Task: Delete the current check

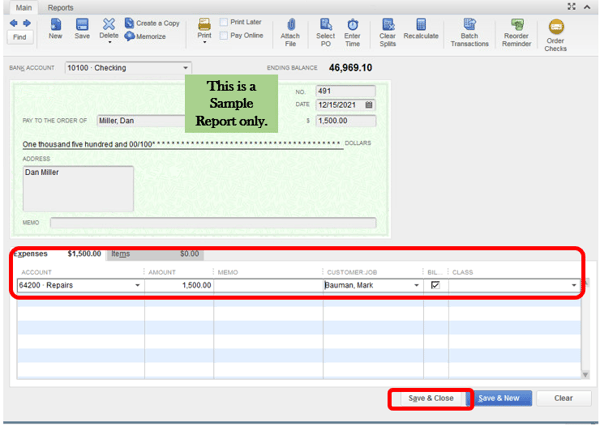Action: 109,28
